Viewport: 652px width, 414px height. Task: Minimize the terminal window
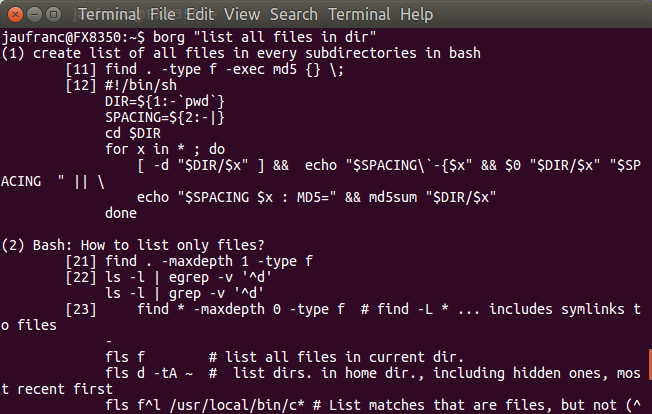point(35,15)
